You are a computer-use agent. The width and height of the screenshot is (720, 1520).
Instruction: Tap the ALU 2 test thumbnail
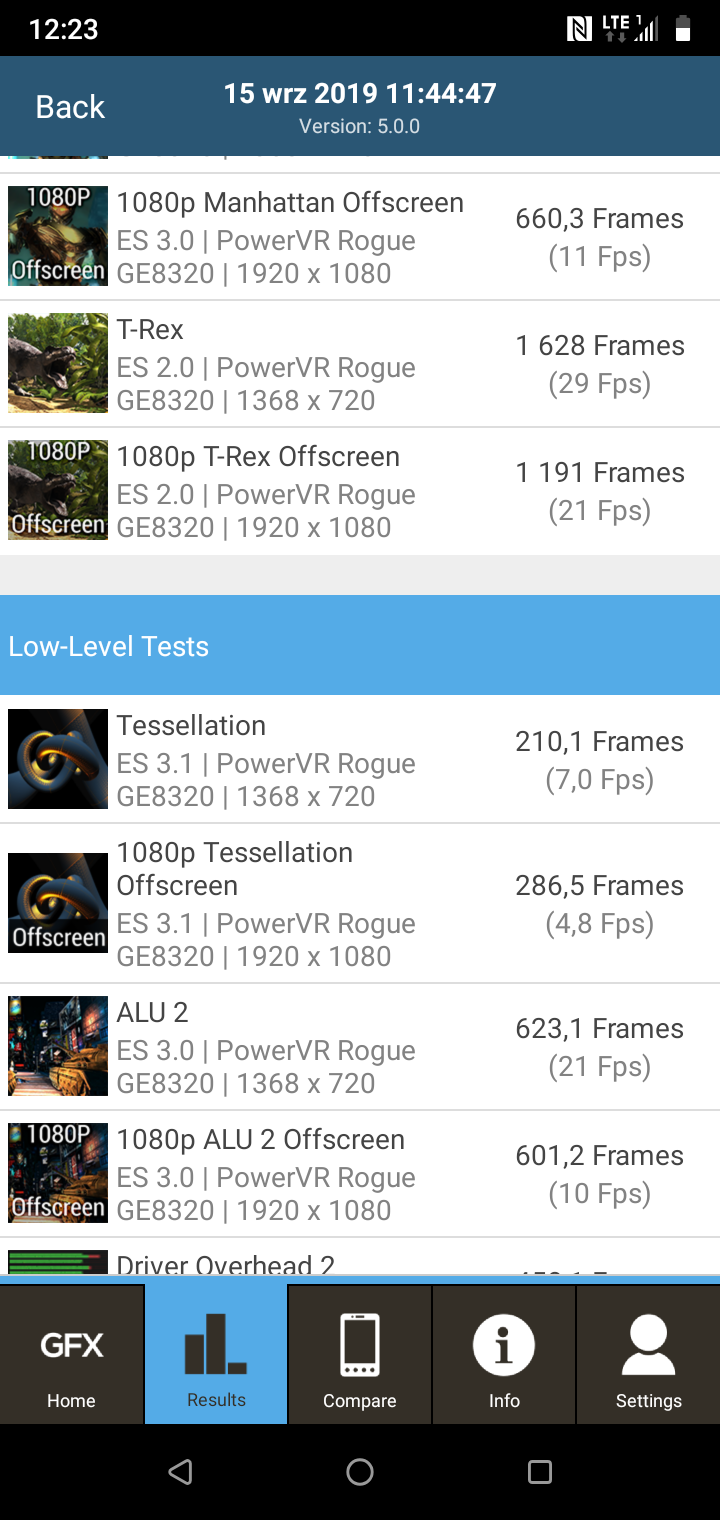(x=58, y=1046)
